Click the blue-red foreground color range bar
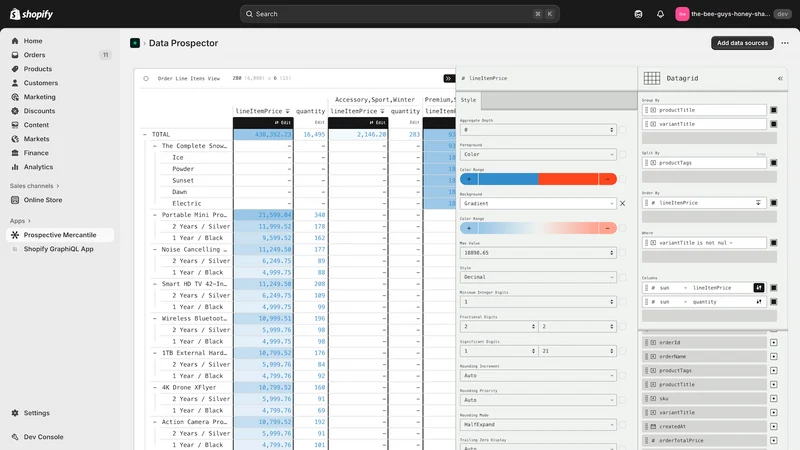The height and width of the screenshot is (450, 800). click(538, 179)
